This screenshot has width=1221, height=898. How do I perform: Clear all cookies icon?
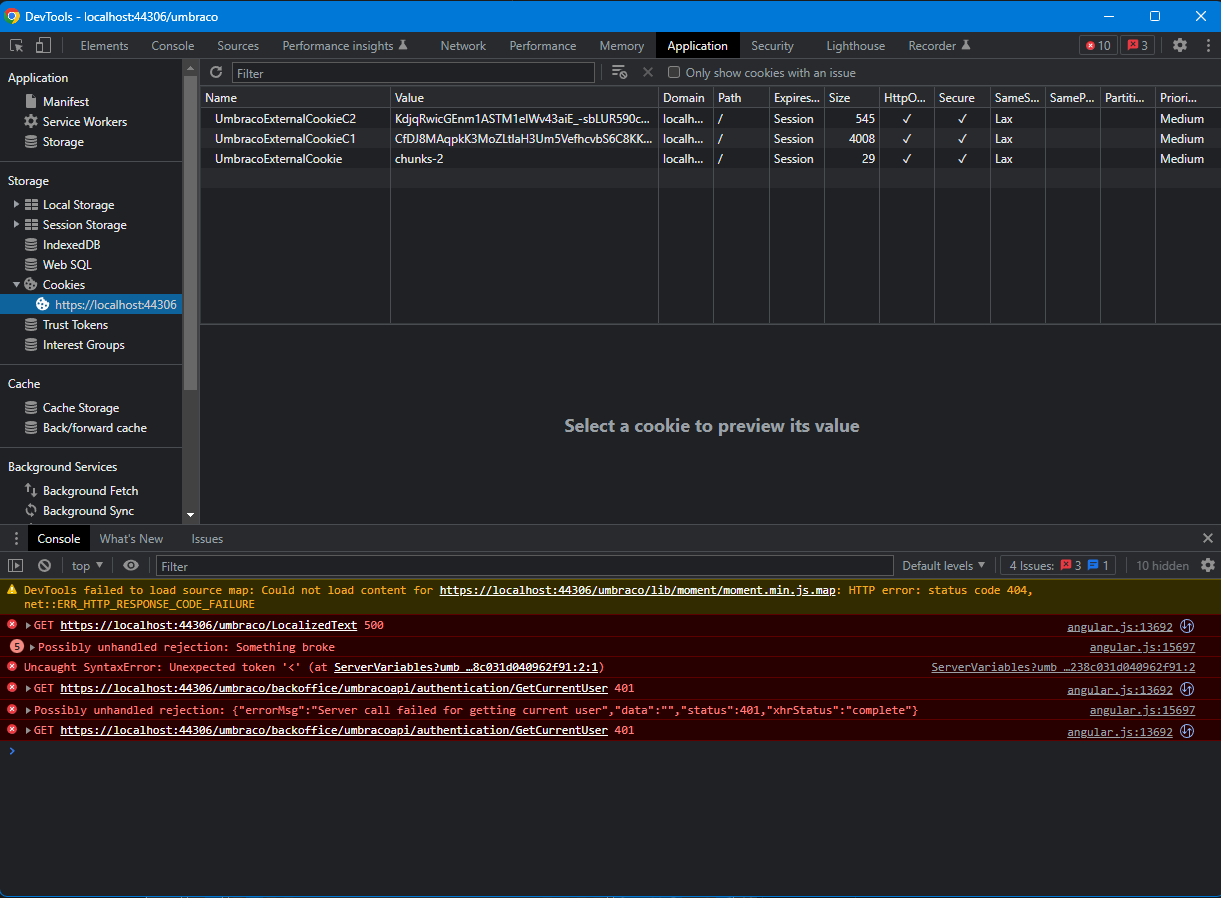pyautogui.click(x=620, y=72)
